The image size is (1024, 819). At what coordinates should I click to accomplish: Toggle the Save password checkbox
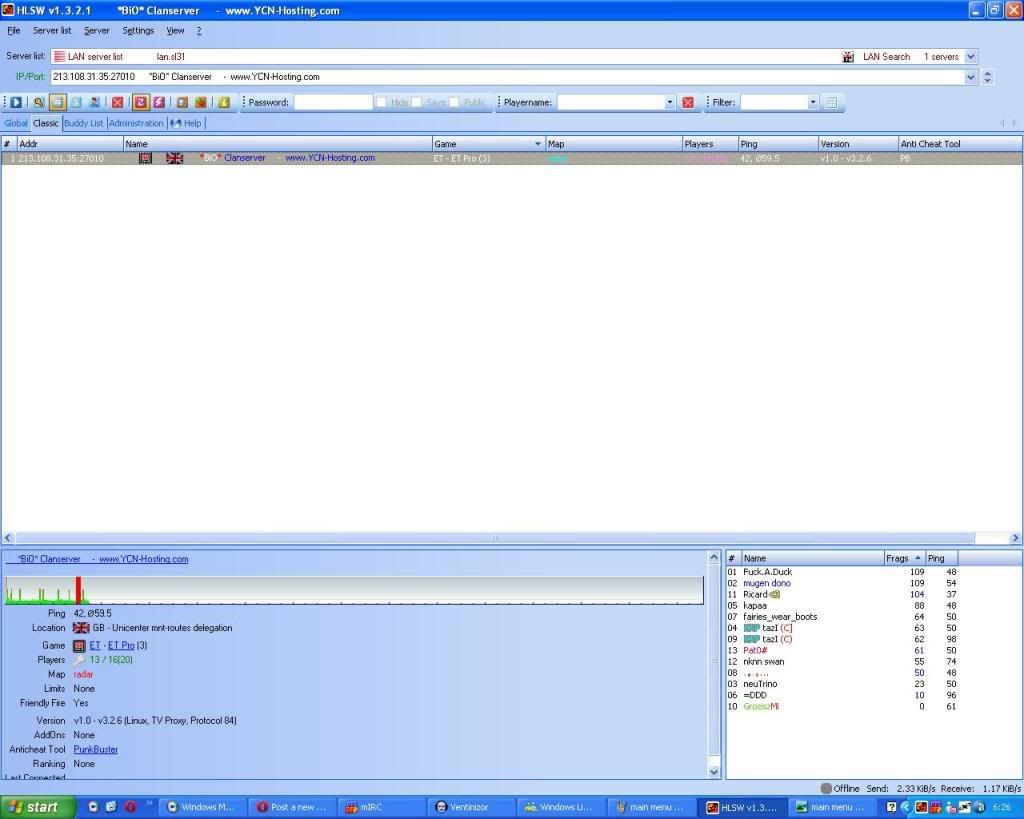(417, 102)
